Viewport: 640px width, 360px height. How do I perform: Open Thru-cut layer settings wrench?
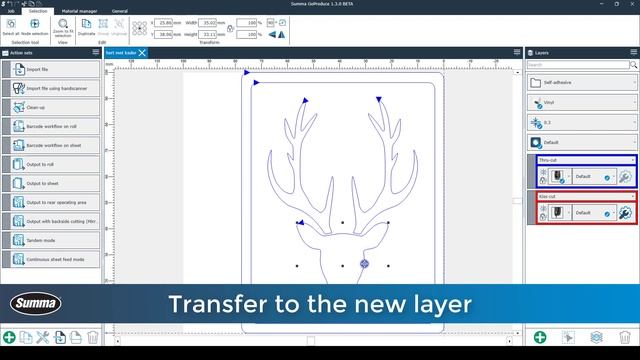coord(625,177)
